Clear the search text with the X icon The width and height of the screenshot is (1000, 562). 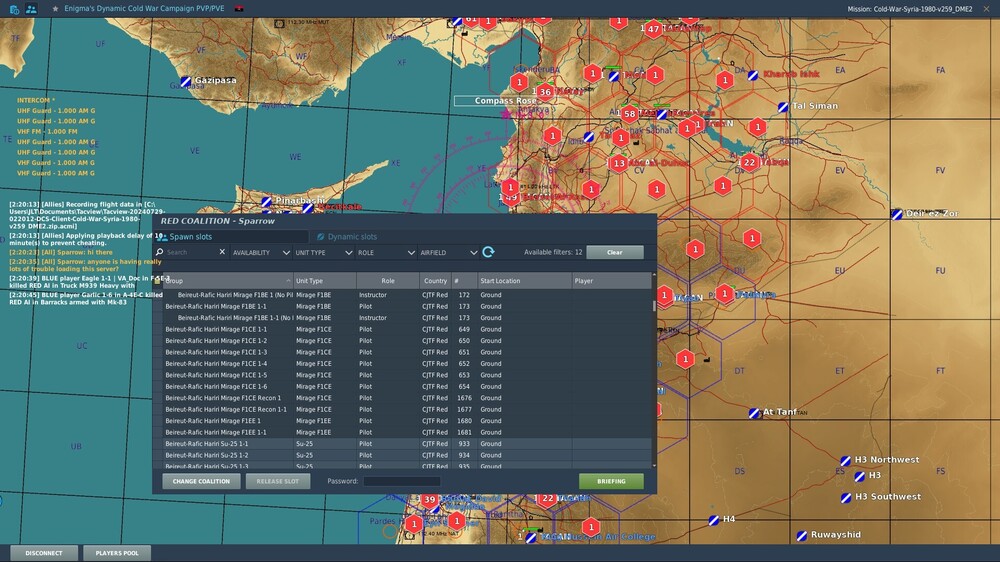tap(222, 253)
